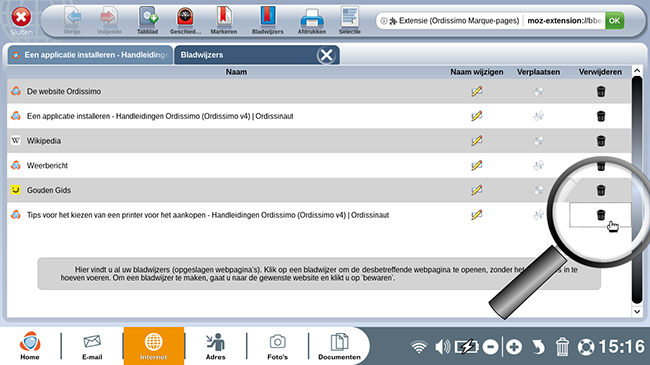Image resolution: width=650 pixels, height=365 pixels.
Task: Open E-mail from bottom bar
Action: coord(92,346)
